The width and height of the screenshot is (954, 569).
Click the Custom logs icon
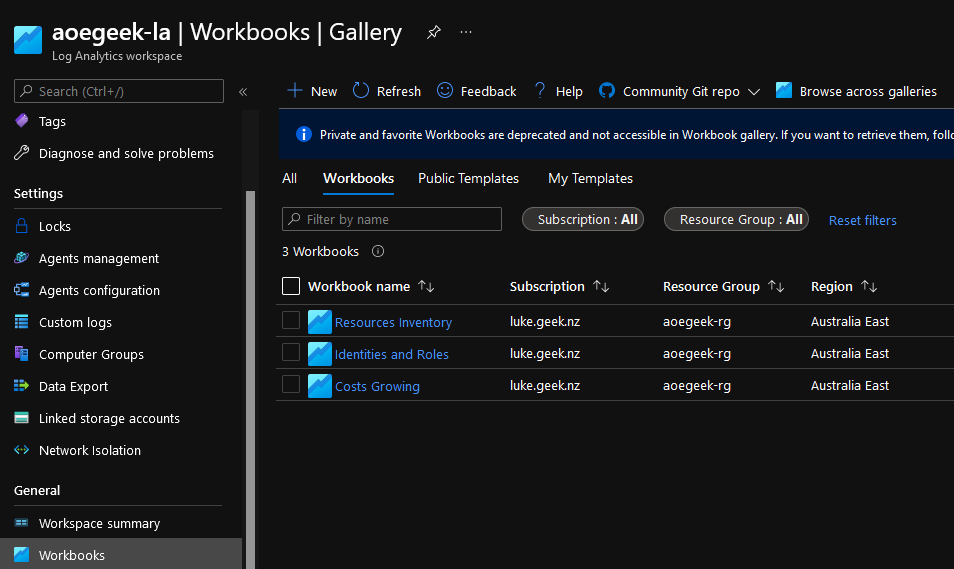click(x=21, y=322)
